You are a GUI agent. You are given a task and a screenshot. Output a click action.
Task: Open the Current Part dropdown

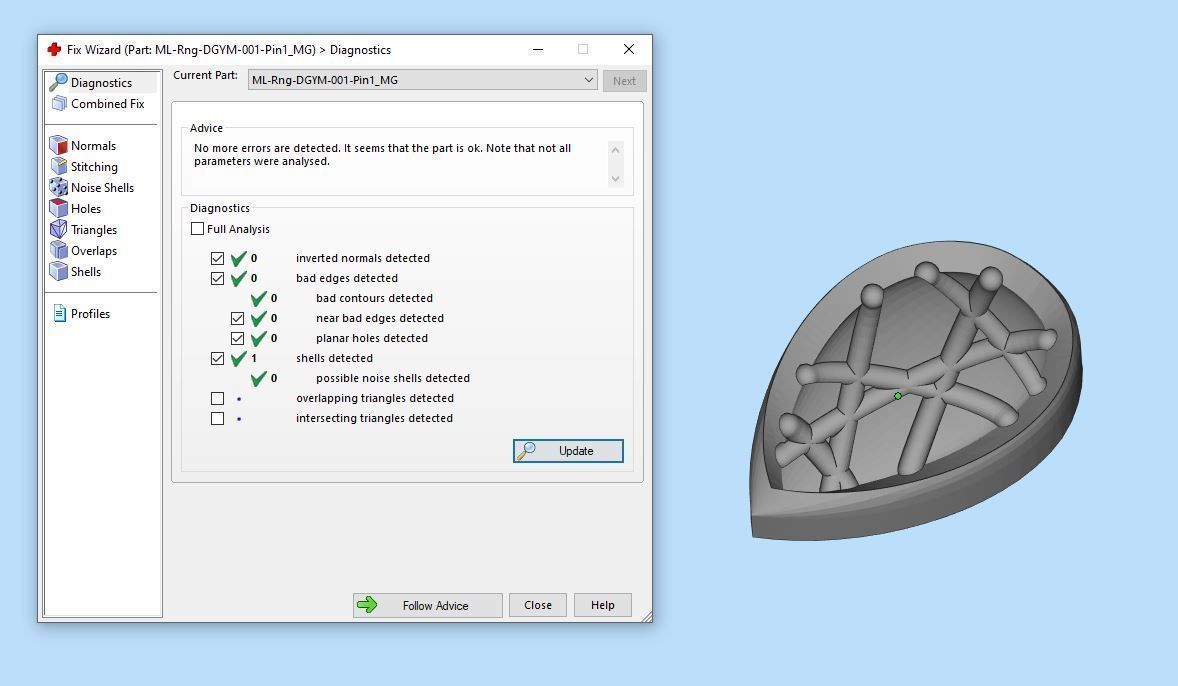point(422,80)
